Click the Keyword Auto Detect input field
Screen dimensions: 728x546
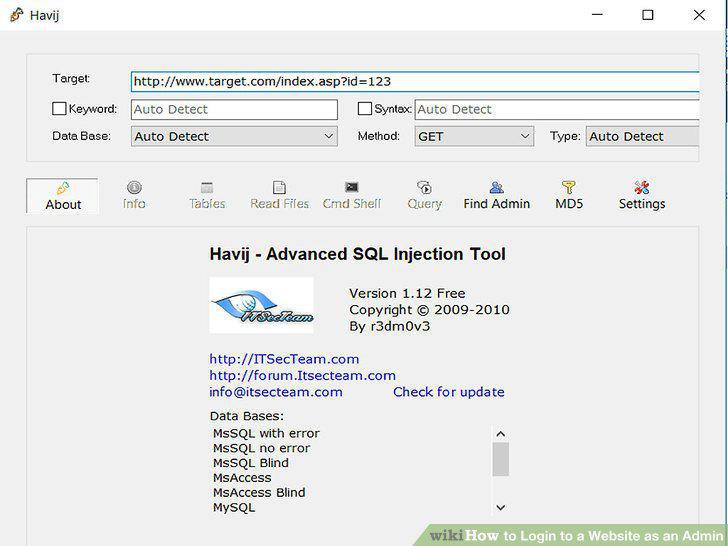coord(234,110)
